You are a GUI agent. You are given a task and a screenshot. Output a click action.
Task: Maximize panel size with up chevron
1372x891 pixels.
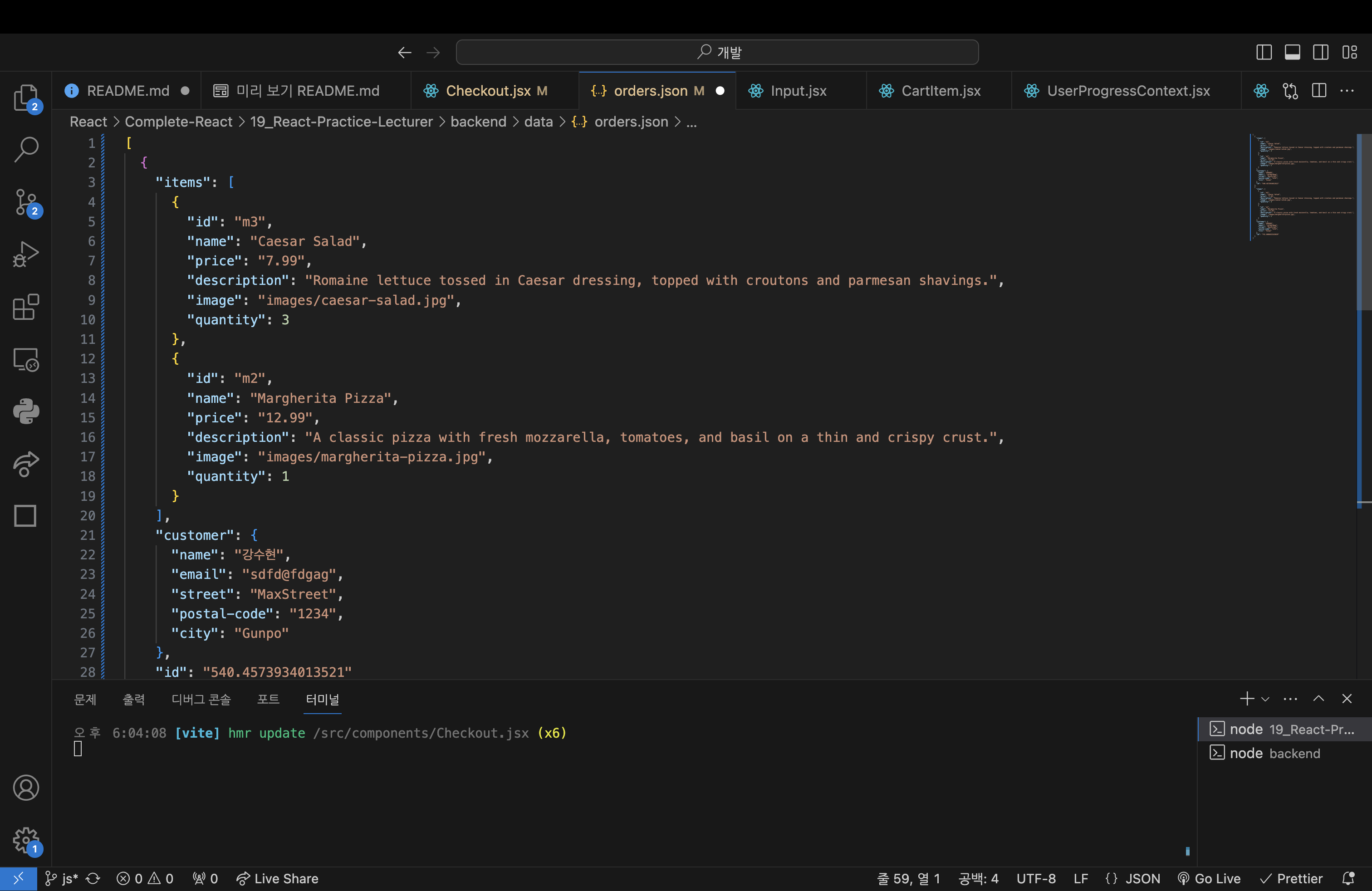[1318, 699]
